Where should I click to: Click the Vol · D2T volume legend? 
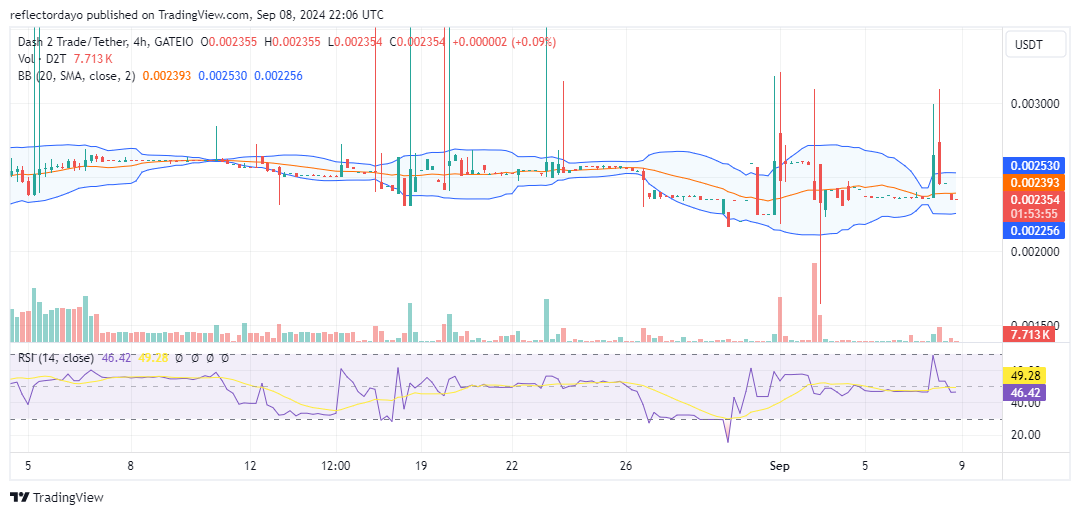pos(43,59)
